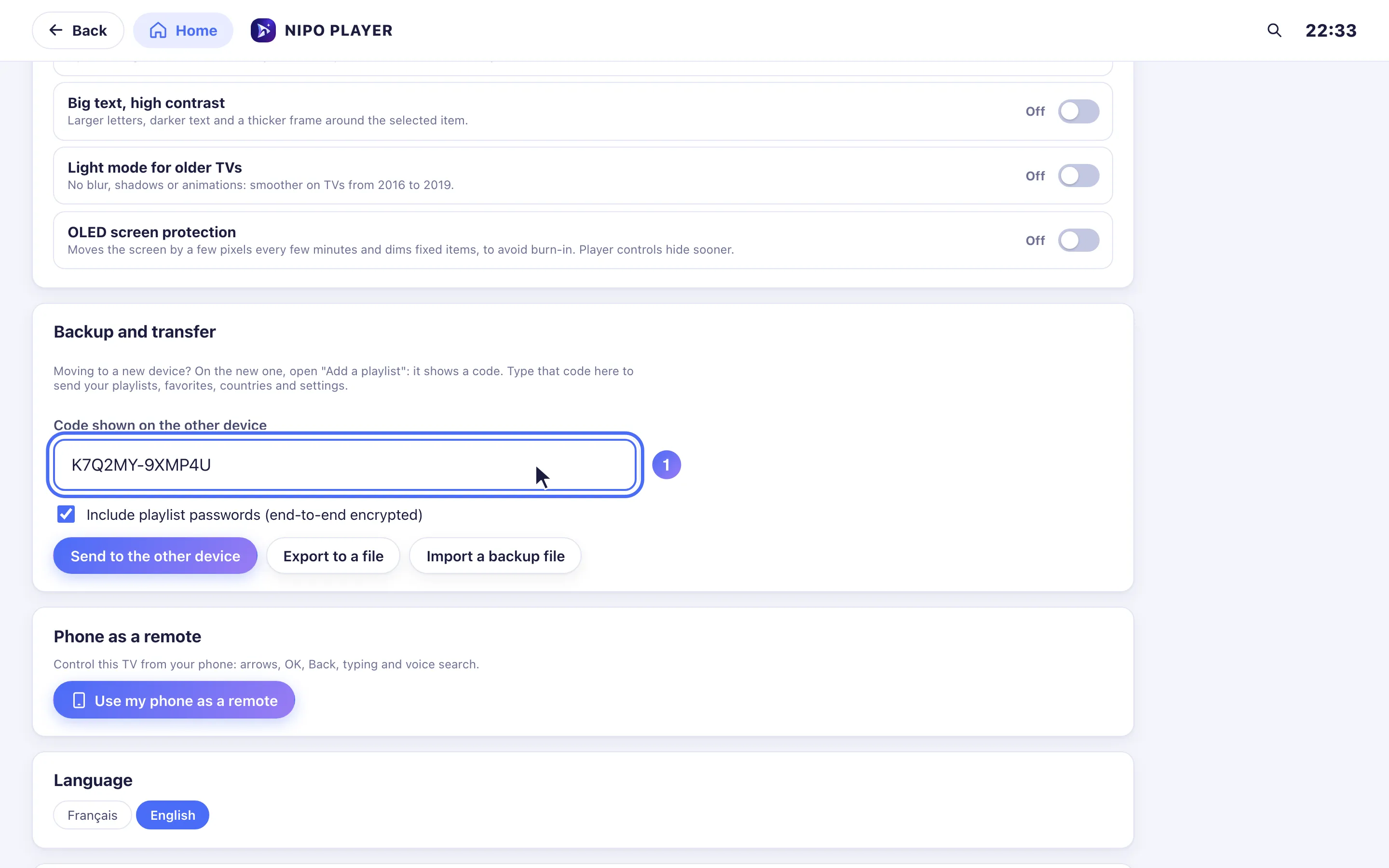
Task: Click Export to a file
Action: pos(333,556)
